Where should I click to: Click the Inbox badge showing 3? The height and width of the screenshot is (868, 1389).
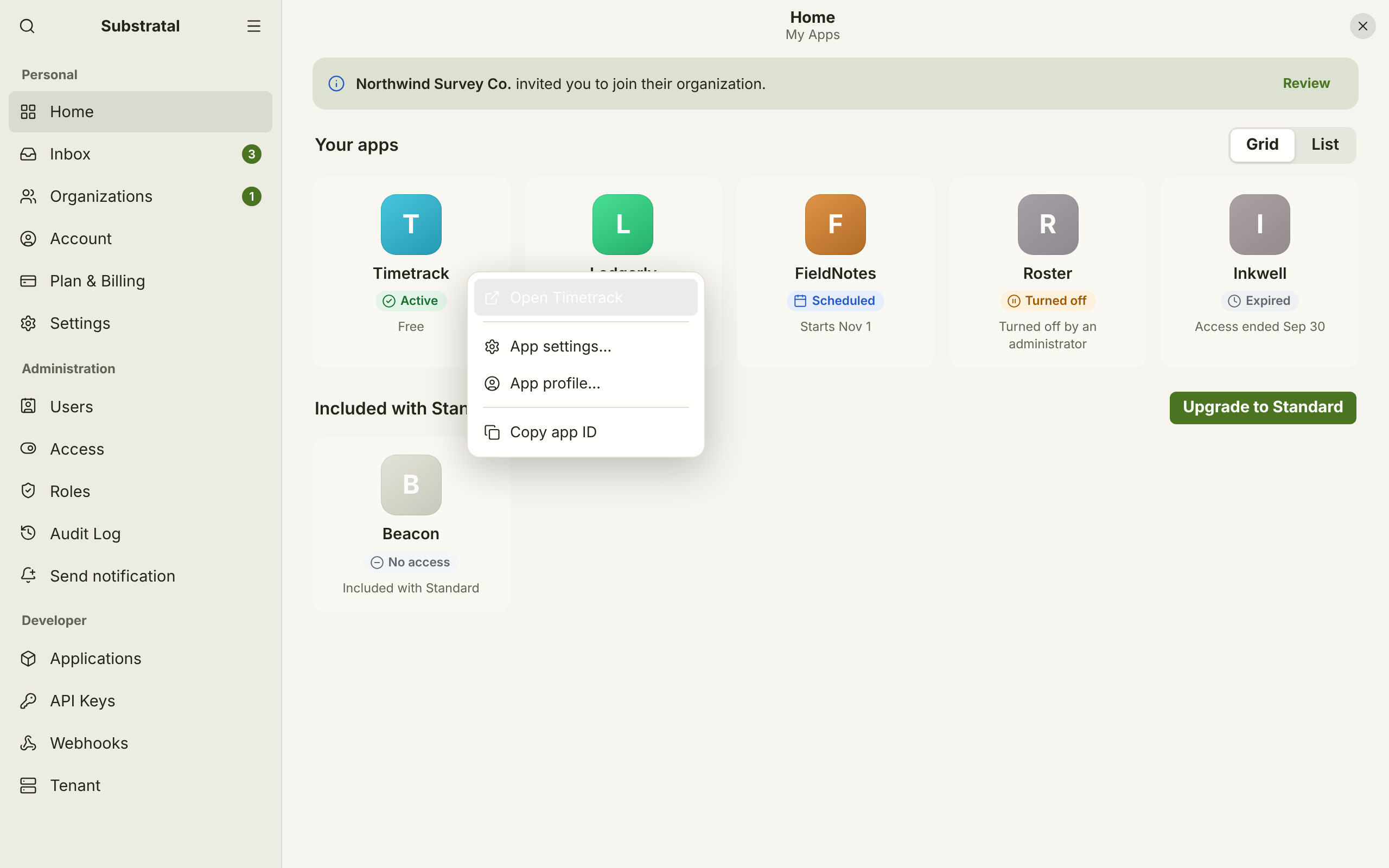click(251, 154)
